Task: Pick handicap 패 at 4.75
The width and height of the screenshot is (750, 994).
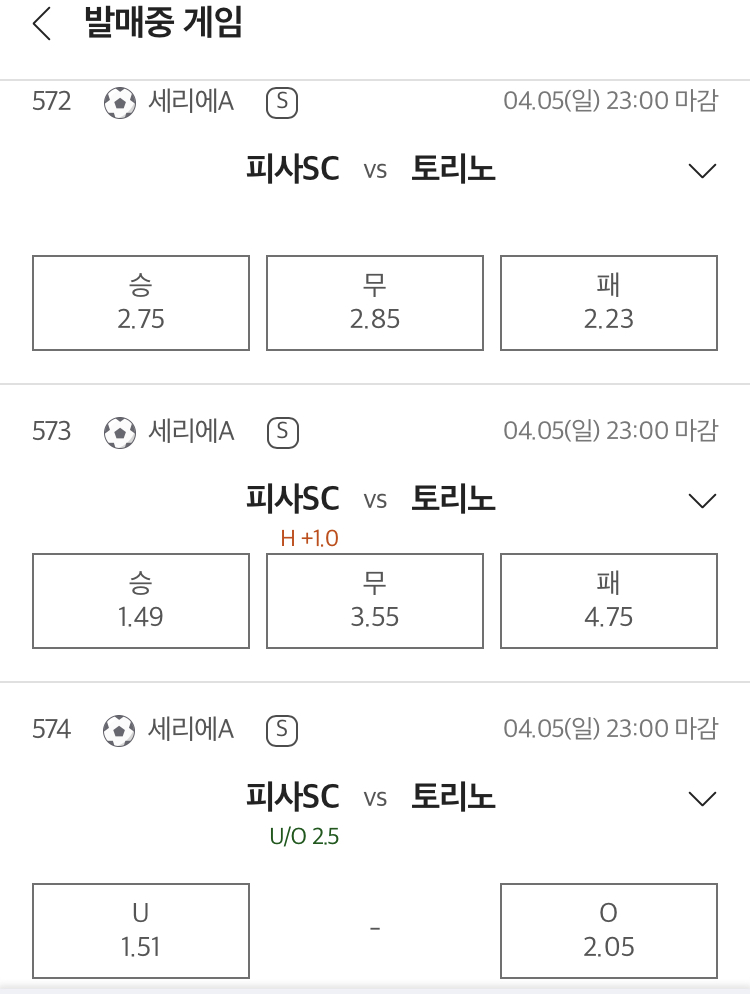Action: tap(609, 601)
